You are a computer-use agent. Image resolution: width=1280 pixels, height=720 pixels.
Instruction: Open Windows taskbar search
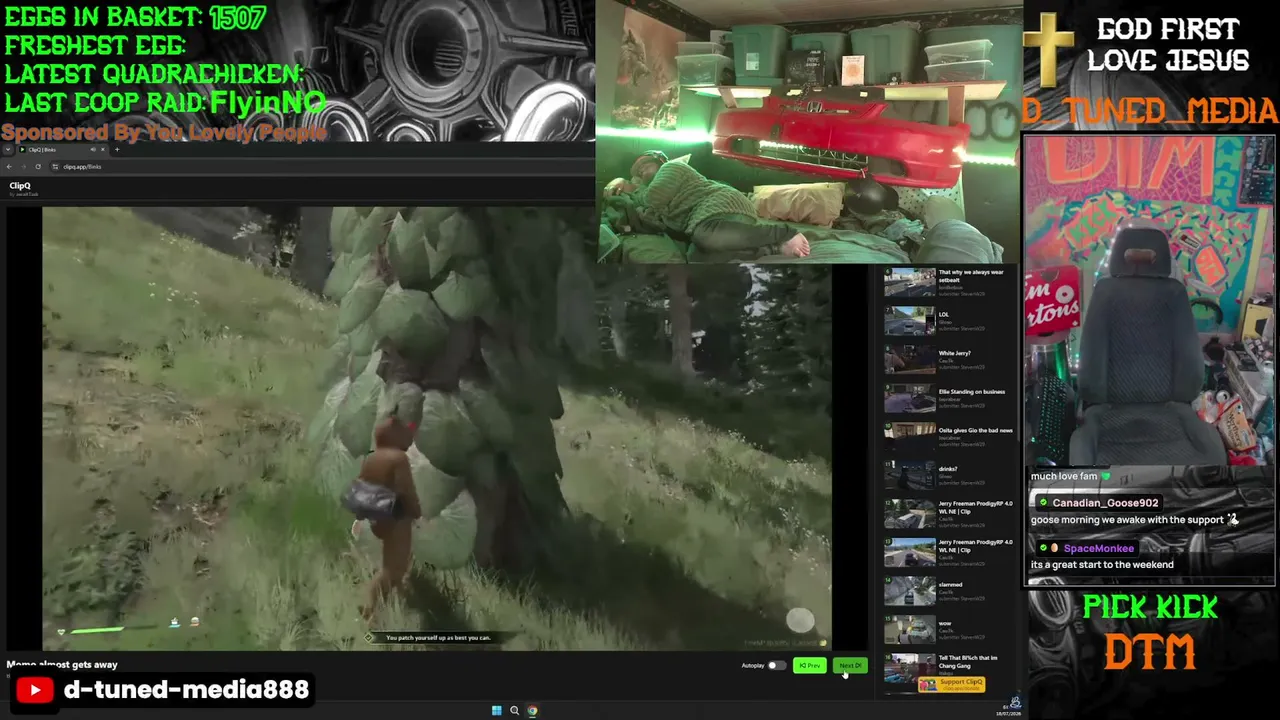click(514, 711)
